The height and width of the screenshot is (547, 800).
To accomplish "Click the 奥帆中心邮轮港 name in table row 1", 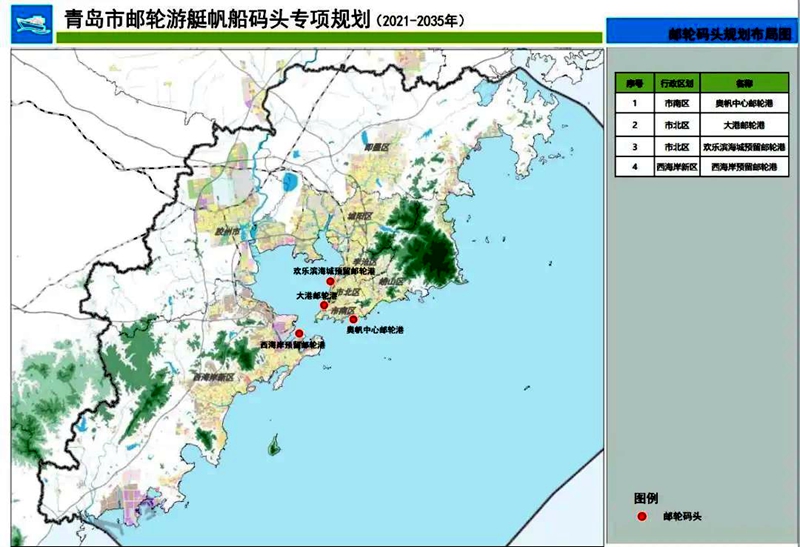I will [x=742, y=103].
